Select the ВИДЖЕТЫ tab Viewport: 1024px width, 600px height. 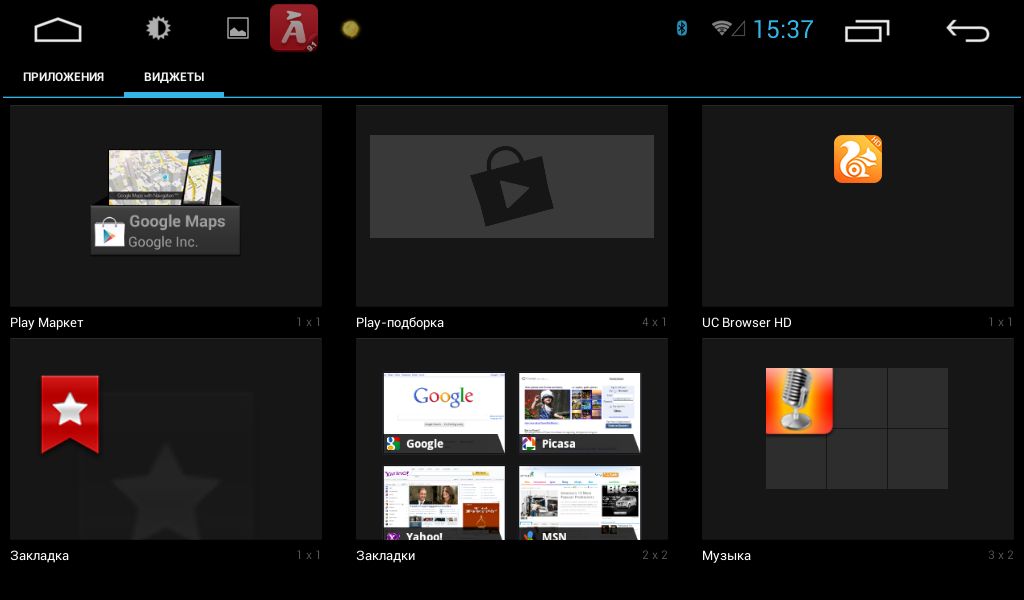tap(174, 77)
